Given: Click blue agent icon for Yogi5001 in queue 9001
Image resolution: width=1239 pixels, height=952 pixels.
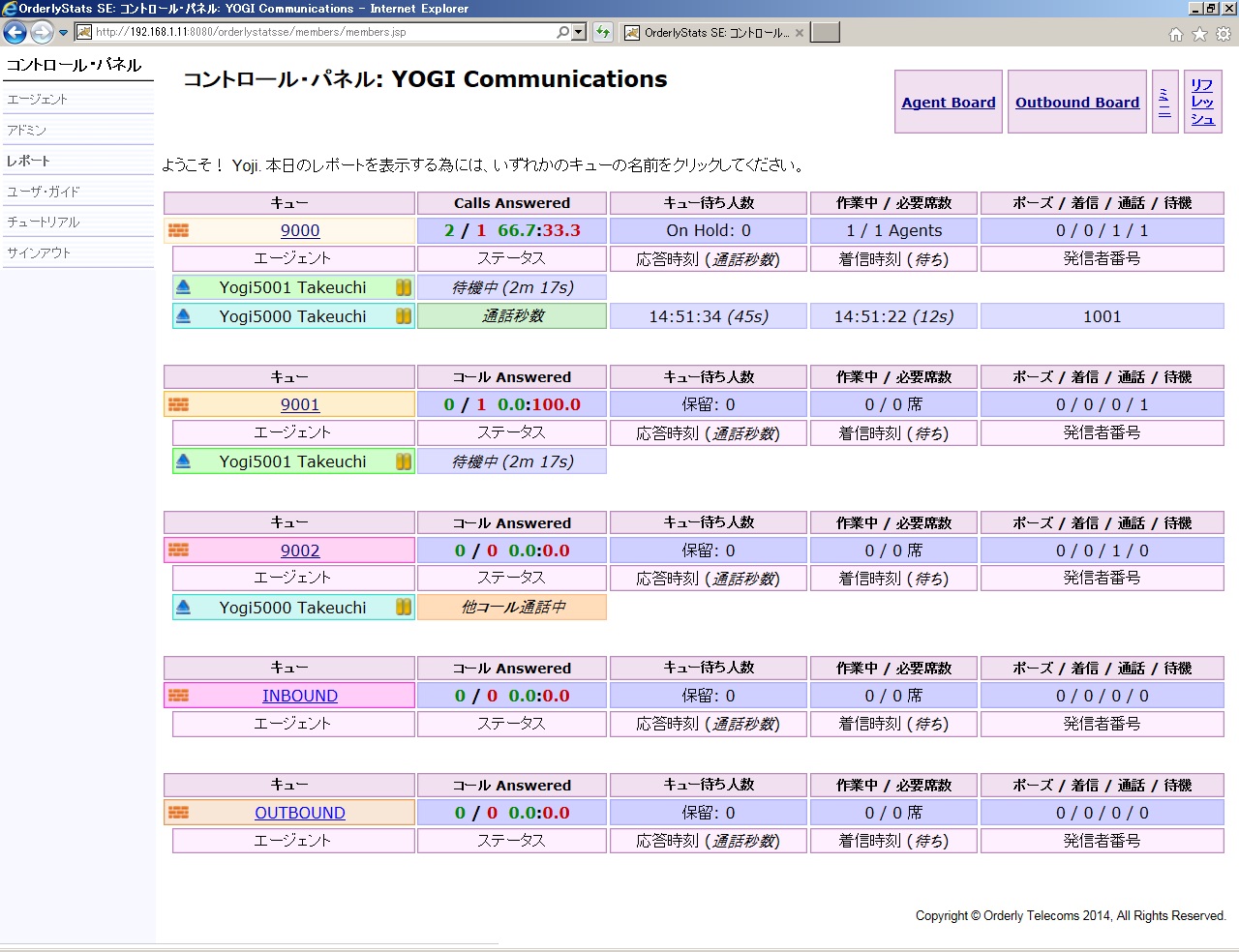Looking at the screenshot, I should tap(184, 461).
